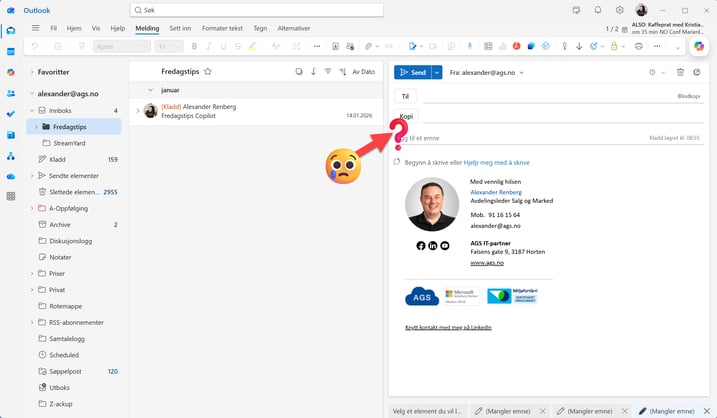Open the filter icon in message list
This screenshot has height=418, width=717.
[x=328, y=71]
